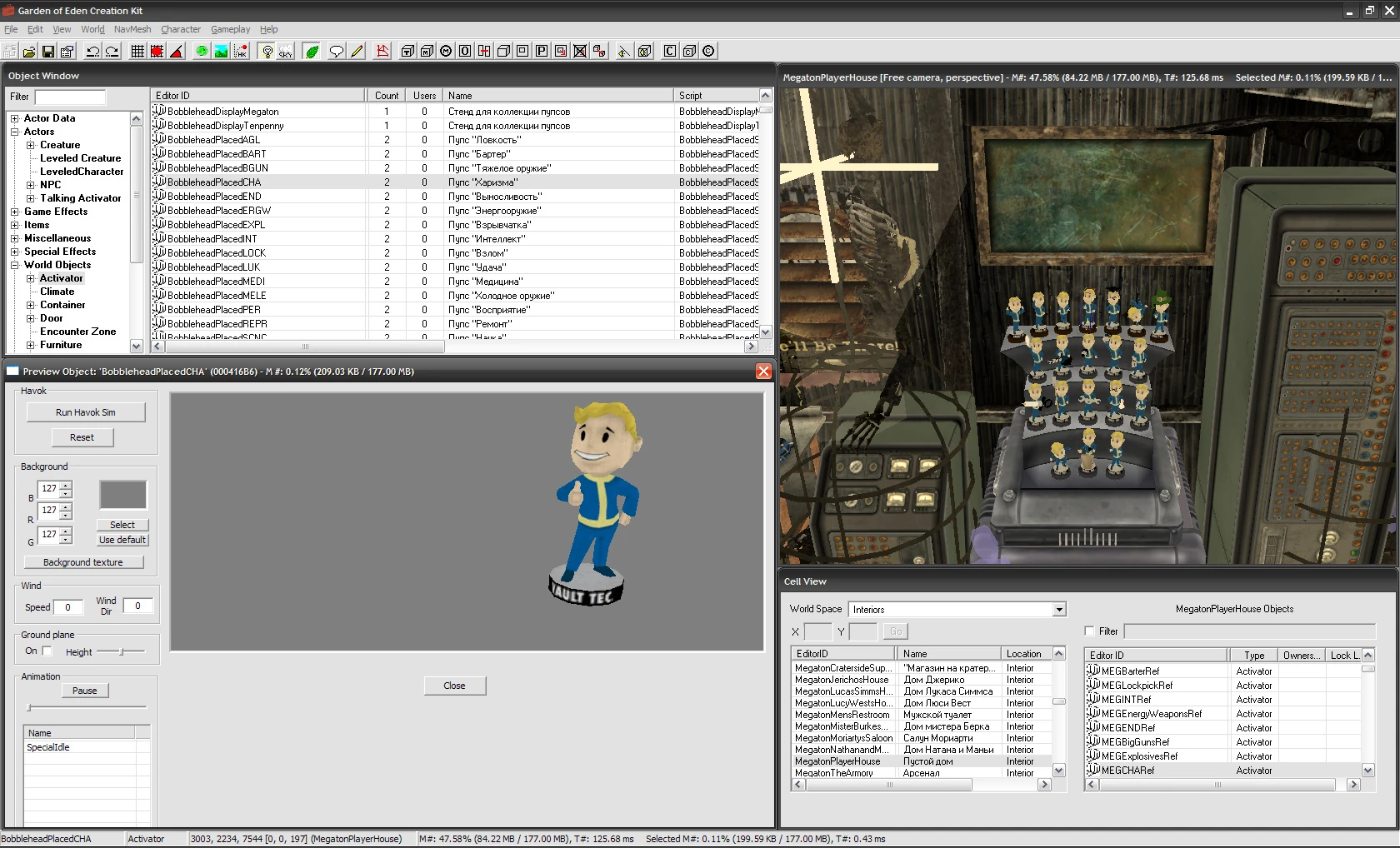The width and height of the screenshot is (1400, 848).
Task: Click the cube with T toolbar icon
Action: tap(407, 52)
